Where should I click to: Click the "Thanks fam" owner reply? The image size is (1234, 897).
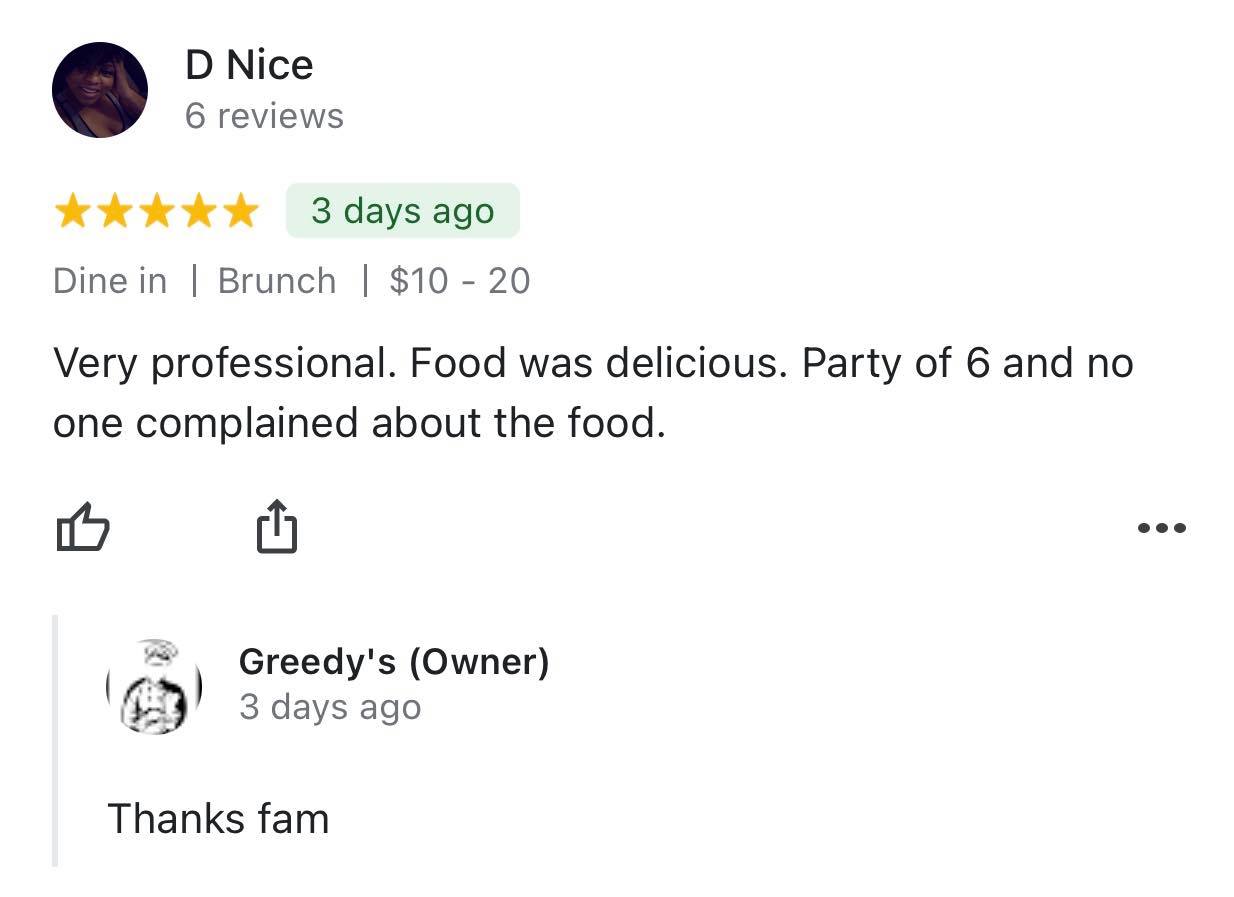click(x=218, y=819)
